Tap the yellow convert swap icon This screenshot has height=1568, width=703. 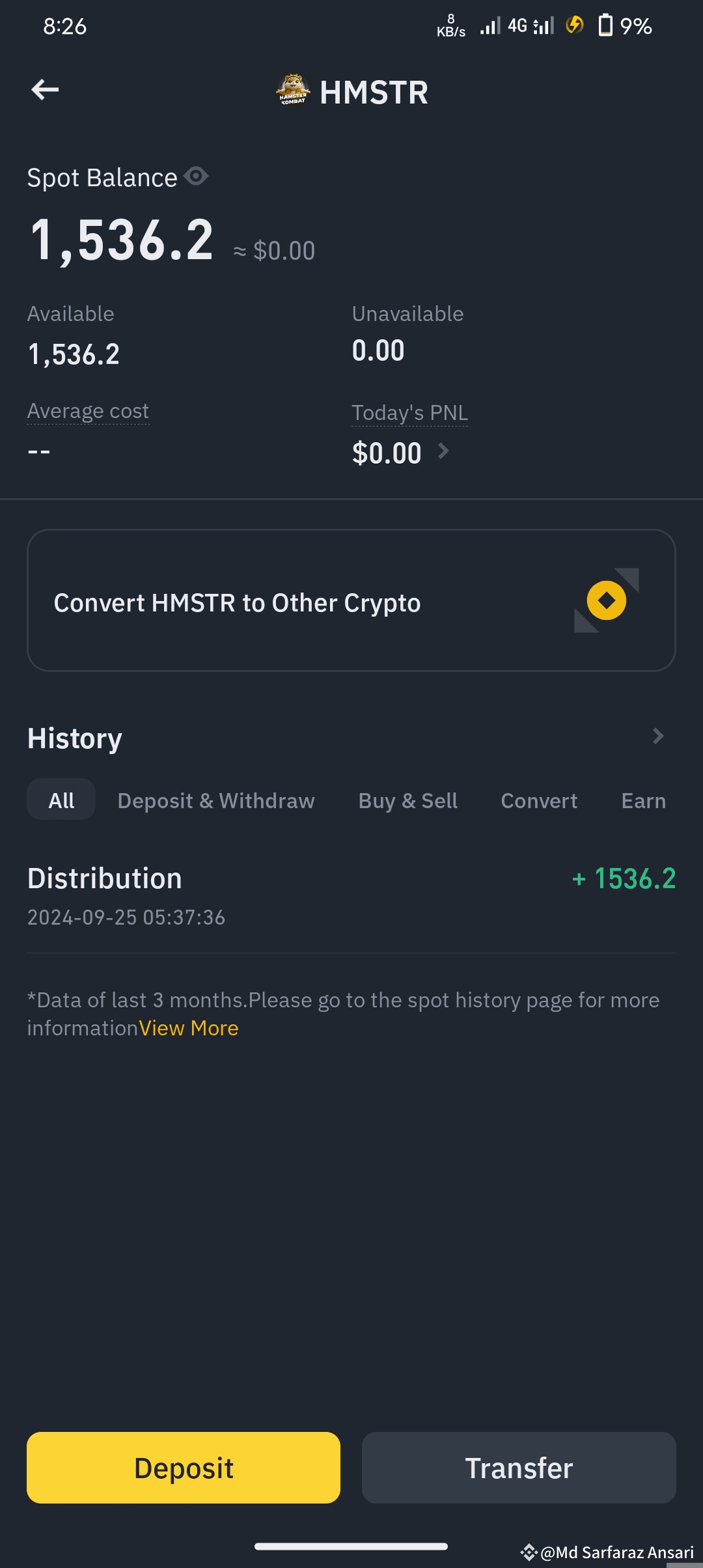click(x=606, y=600)
